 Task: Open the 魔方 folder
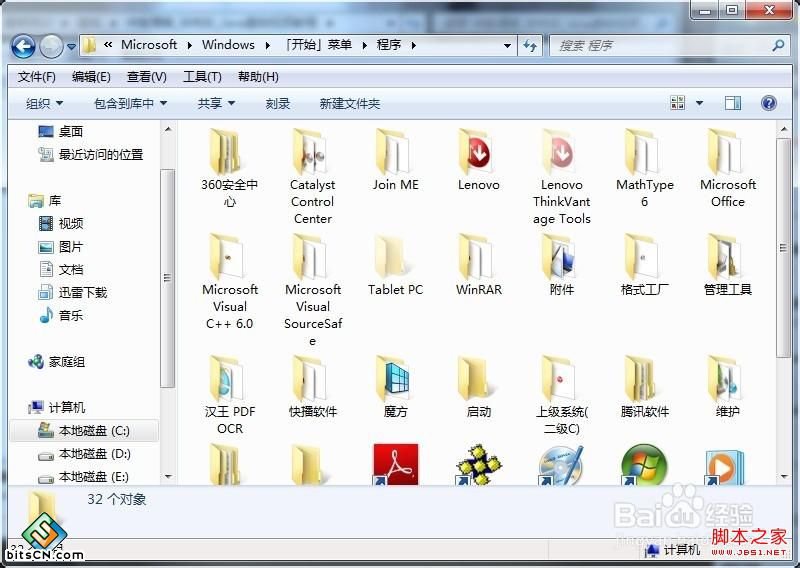[x=395, y=386]
